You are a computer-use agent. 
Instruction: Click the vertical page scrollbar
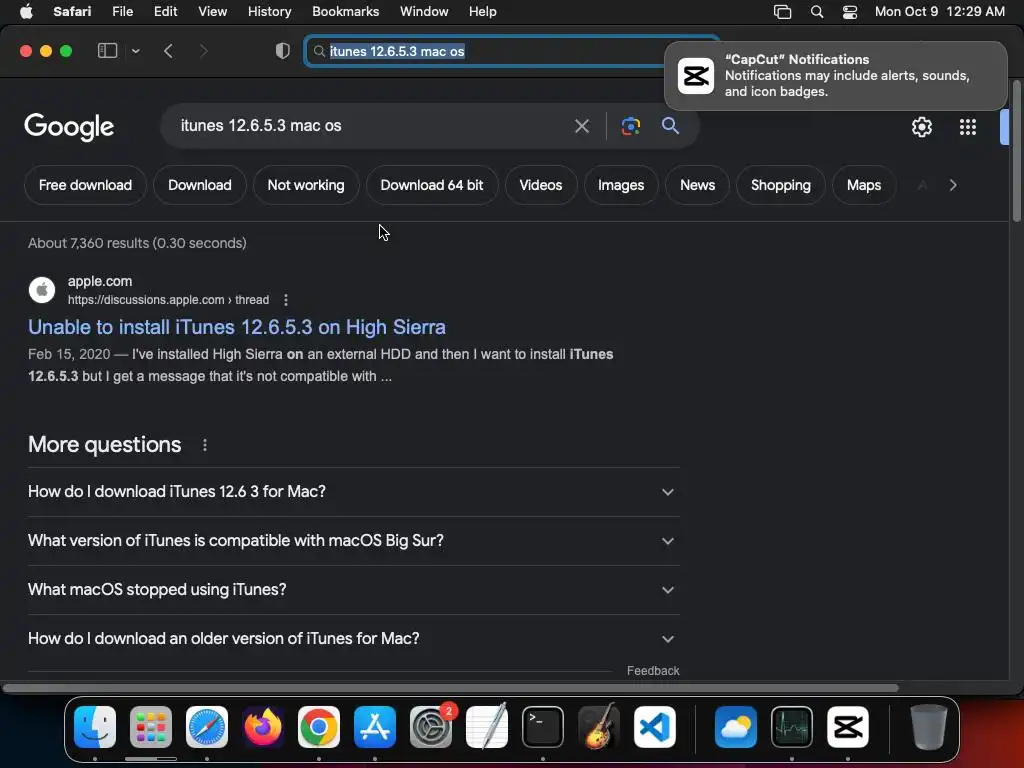[x=1016, y=152]
